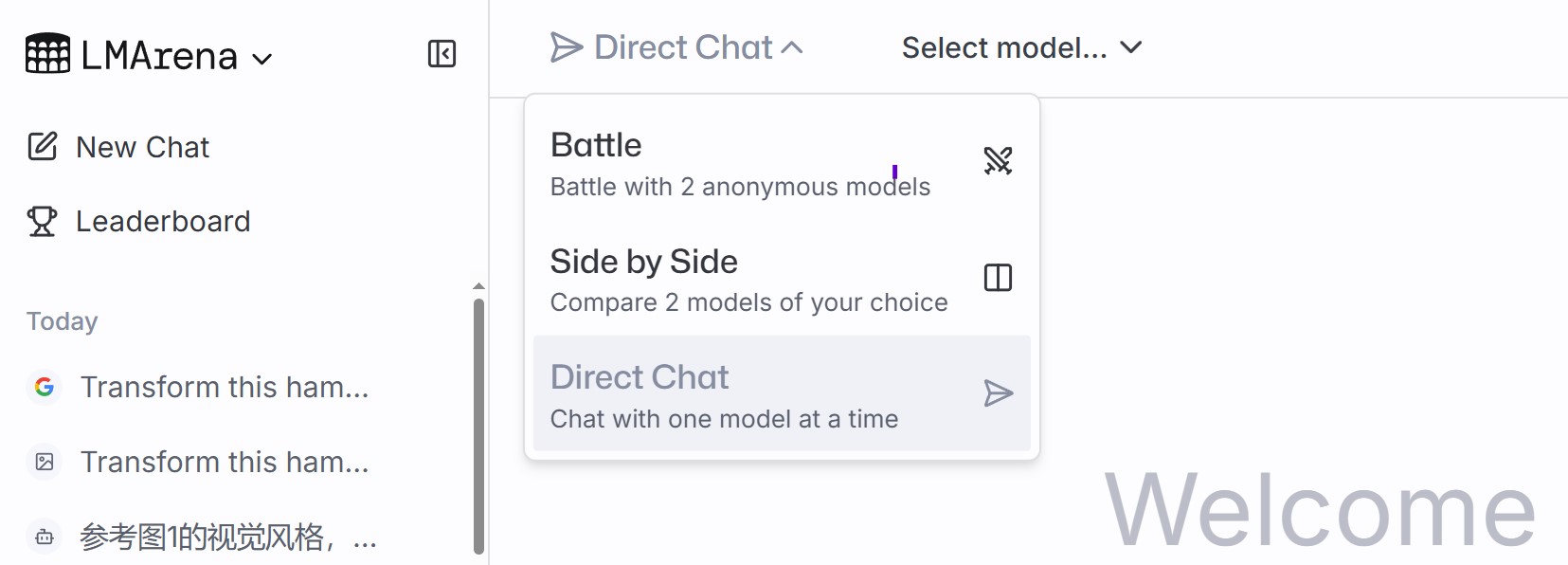Click the robot icon beside Chinese chat
Viewport: 1568px width, 565px height.
pyautogui.click(x=45, y=538)
